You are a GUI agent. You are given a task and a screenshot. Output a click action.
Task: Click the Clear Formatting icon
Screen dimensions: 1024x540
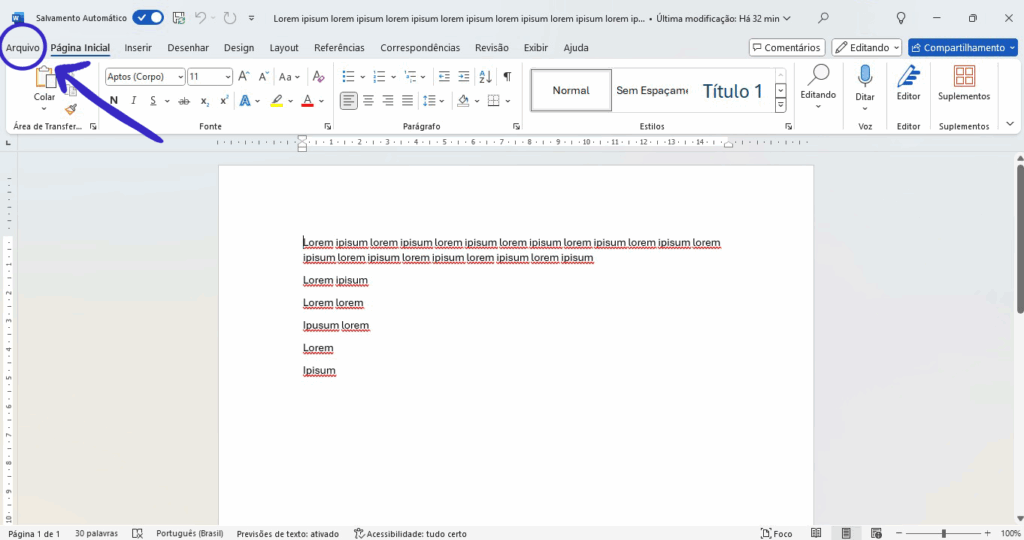[x=318, y=77]
